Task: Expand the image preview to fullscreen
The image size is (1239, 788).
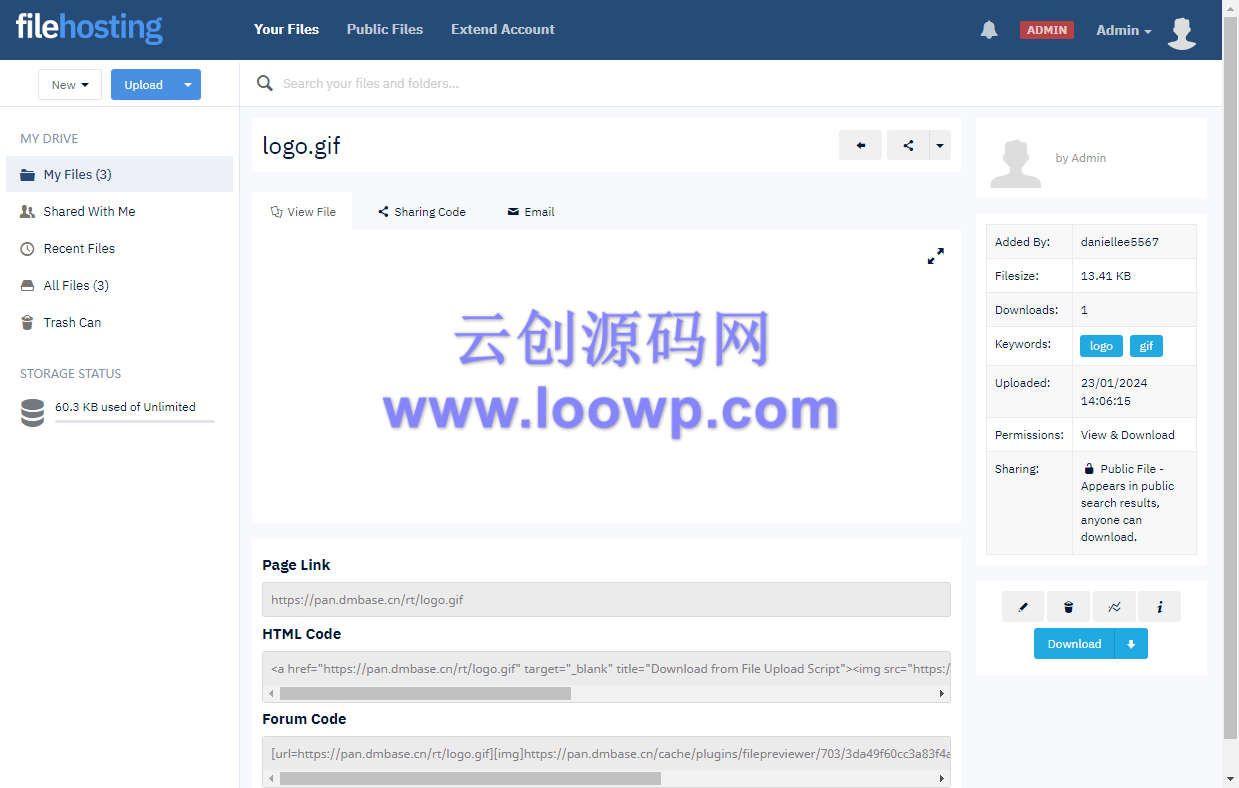Action: (935, 256)
